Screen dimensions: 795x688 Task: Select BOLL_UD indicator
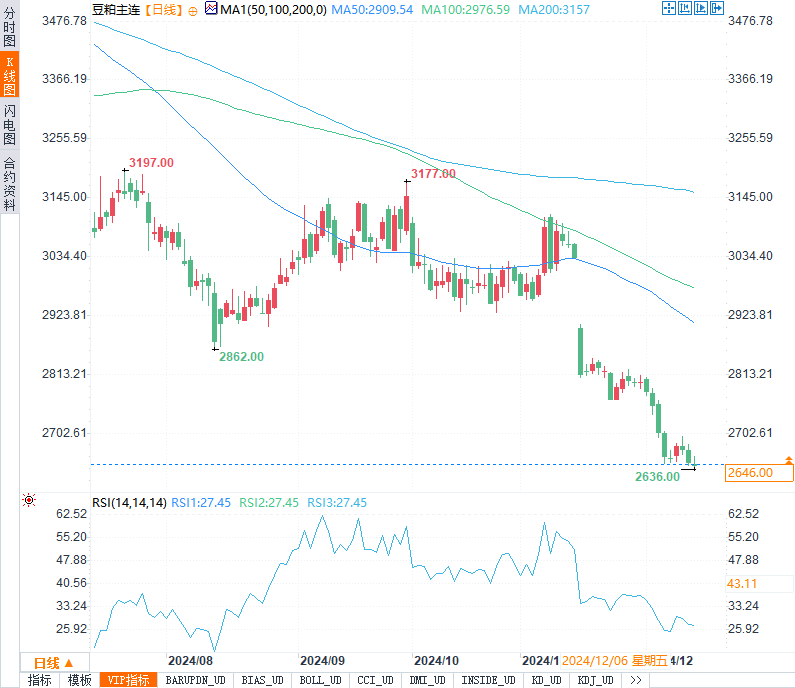[x=320, y=680]
